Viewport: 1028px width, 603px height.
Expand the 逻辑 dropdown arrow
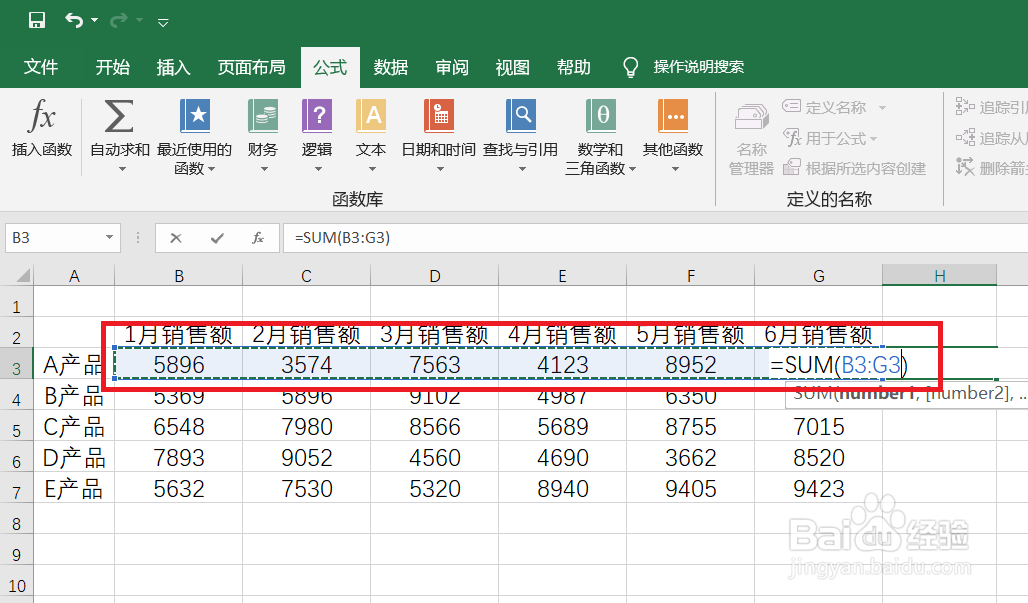(318, 169)
